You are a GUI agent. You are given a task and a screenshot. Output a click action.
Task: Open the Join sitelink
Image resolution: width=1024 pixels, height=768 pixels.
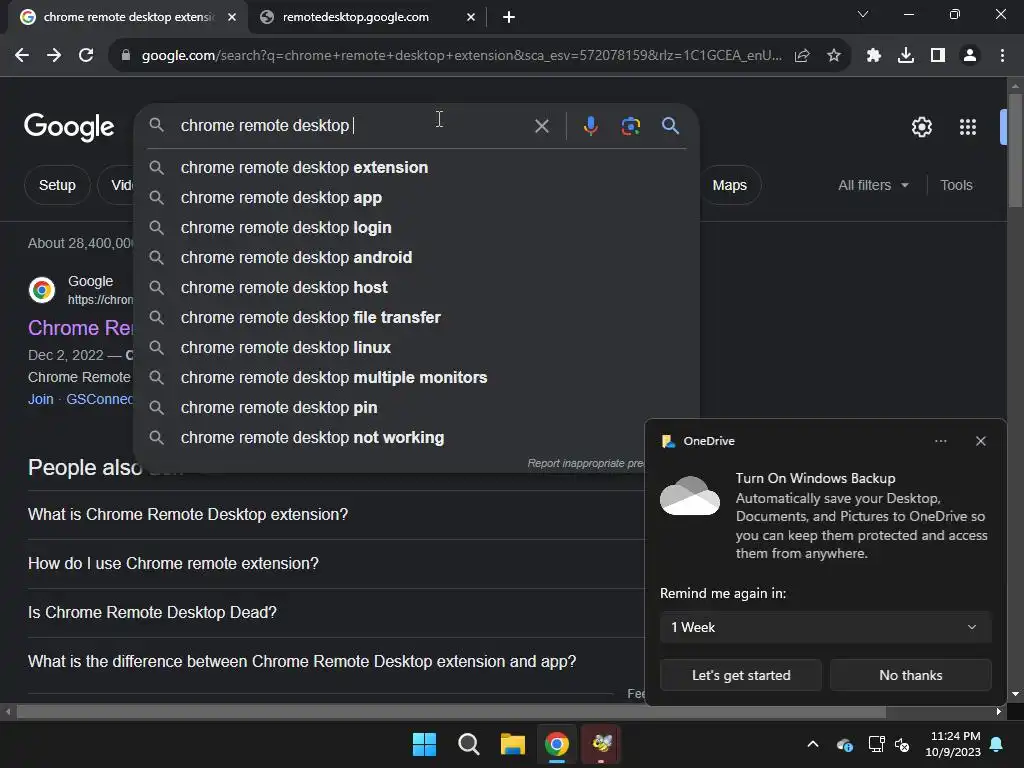pos(40,399)
